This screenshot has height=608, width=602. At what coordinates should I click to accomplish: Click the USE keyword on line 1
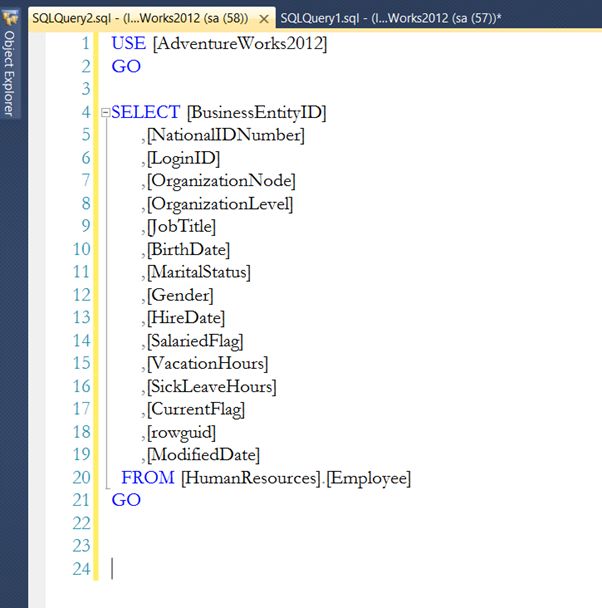129,43
